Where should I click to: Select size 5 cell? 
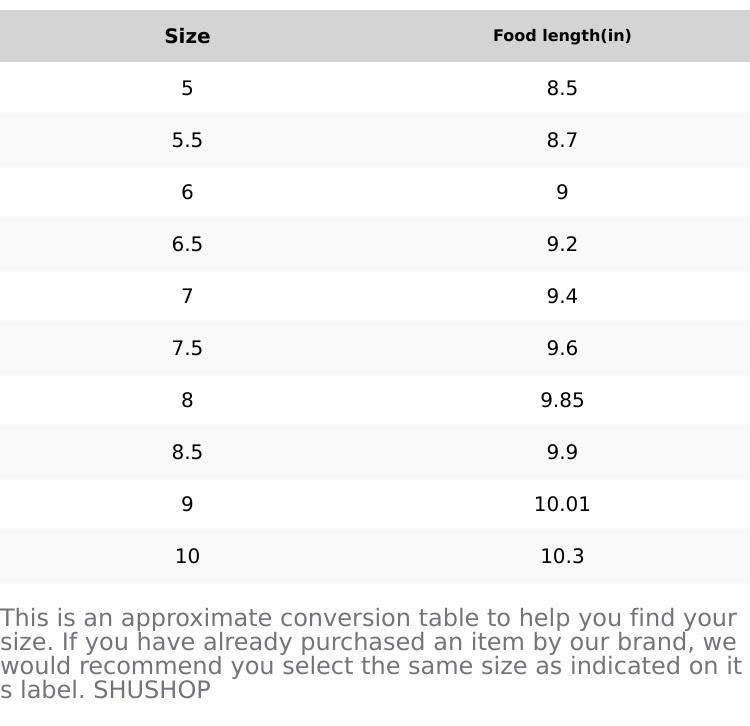click(187, 88)
